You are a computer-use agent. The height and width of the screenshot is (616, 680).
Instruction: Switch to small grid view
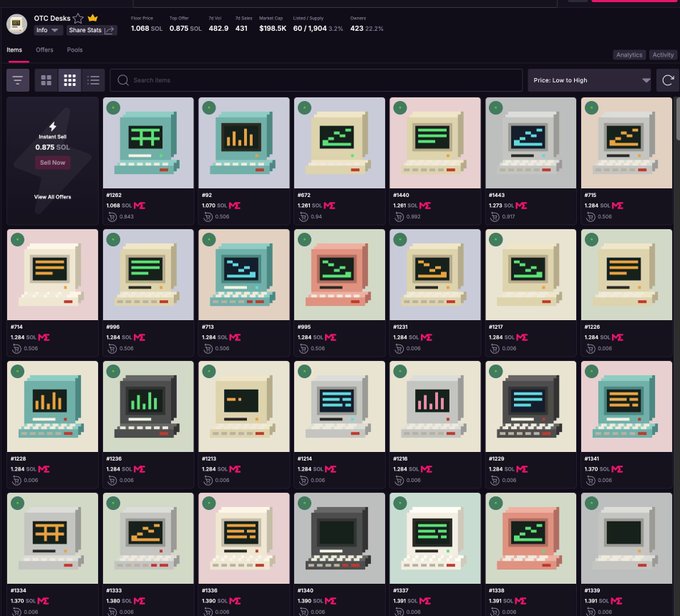tap(70, 80)
